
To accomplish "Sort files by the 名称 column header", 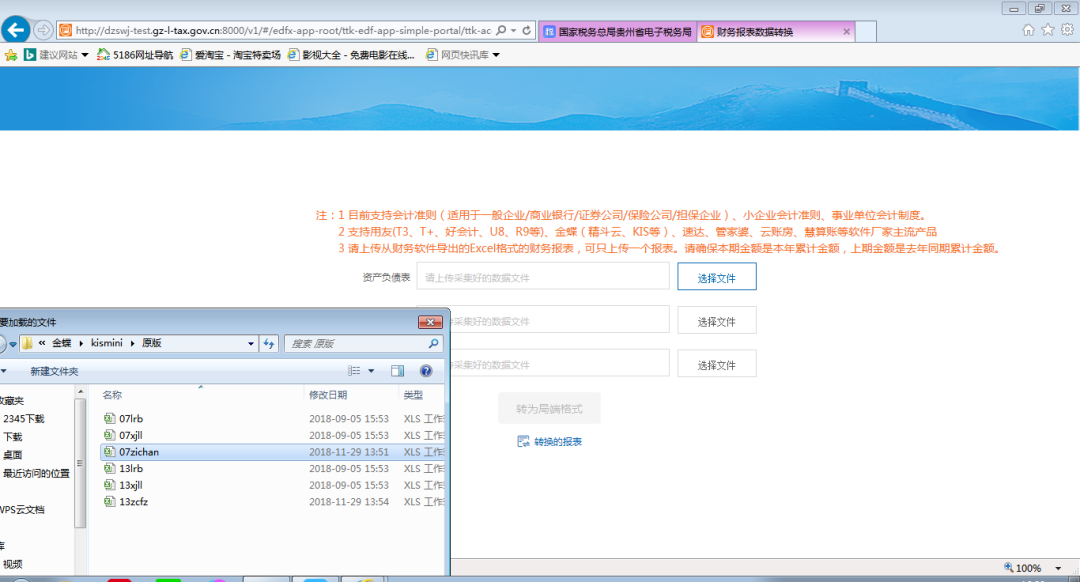I will click(112, 395).
